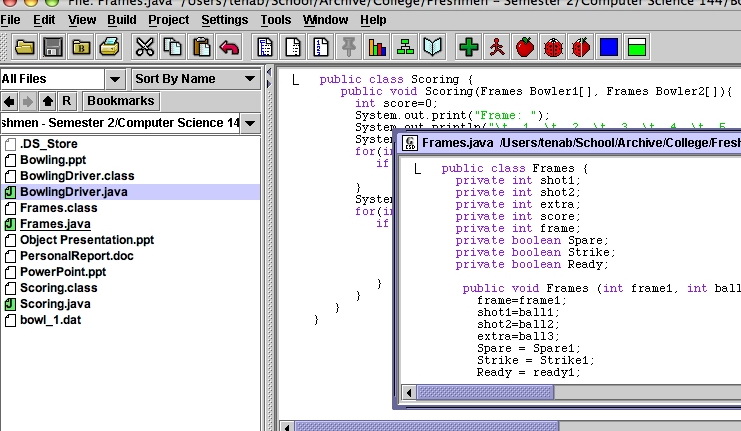Click the green plus Compile icon
This screenshot has width=741, height=431.
point(468,47)
